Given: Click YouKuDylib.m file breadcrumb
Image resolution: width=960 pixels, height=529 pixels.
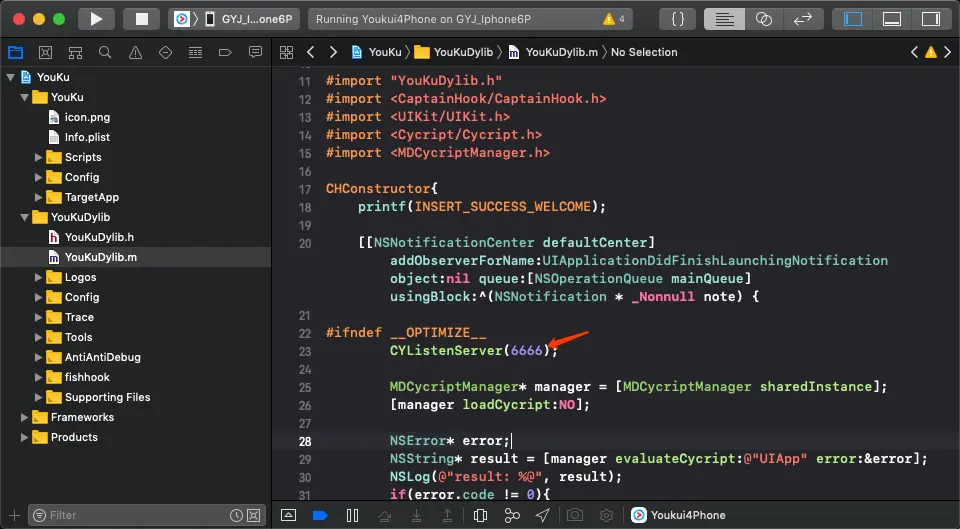Looking at the screenshot, I should 553,53.
